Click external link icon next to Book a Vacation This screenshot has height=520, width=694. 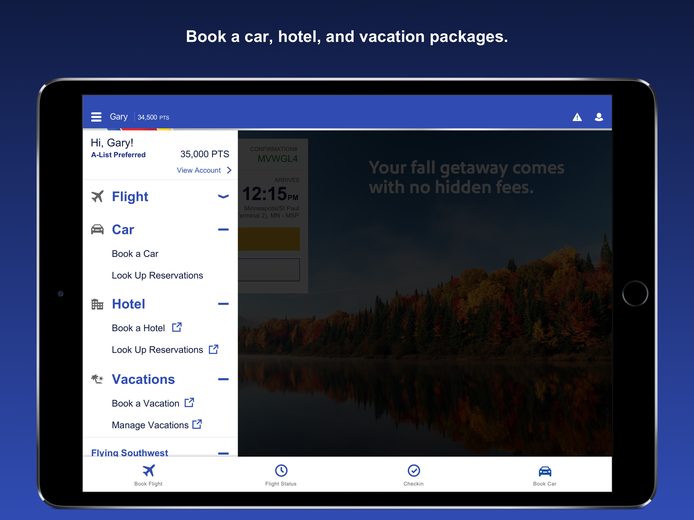[189, 402]
